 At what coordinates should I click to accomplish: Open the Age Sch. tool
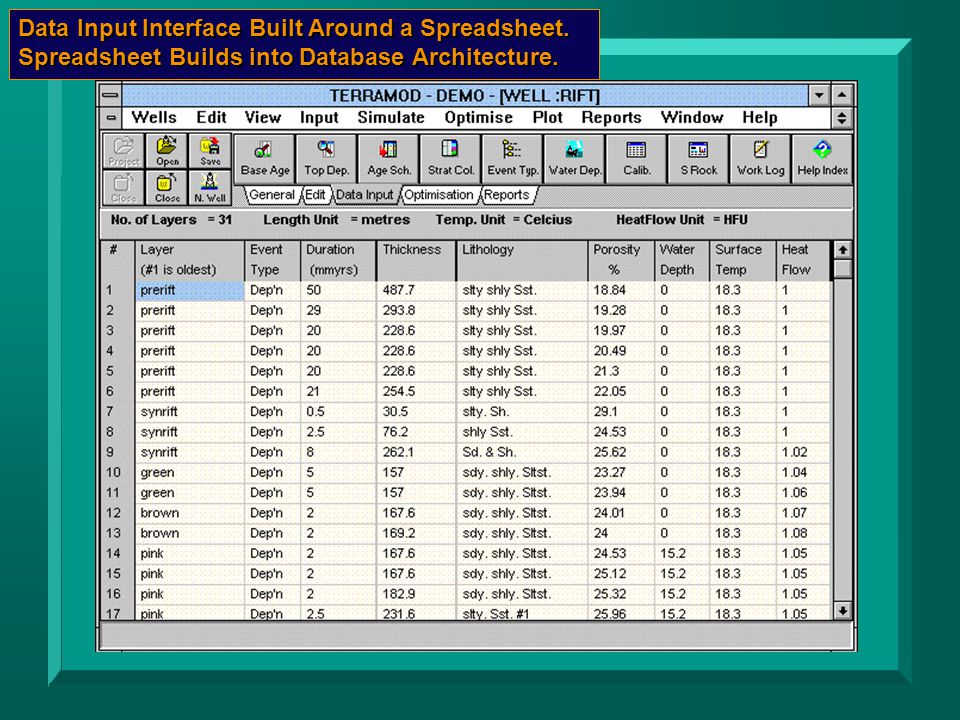pos(389,159)
